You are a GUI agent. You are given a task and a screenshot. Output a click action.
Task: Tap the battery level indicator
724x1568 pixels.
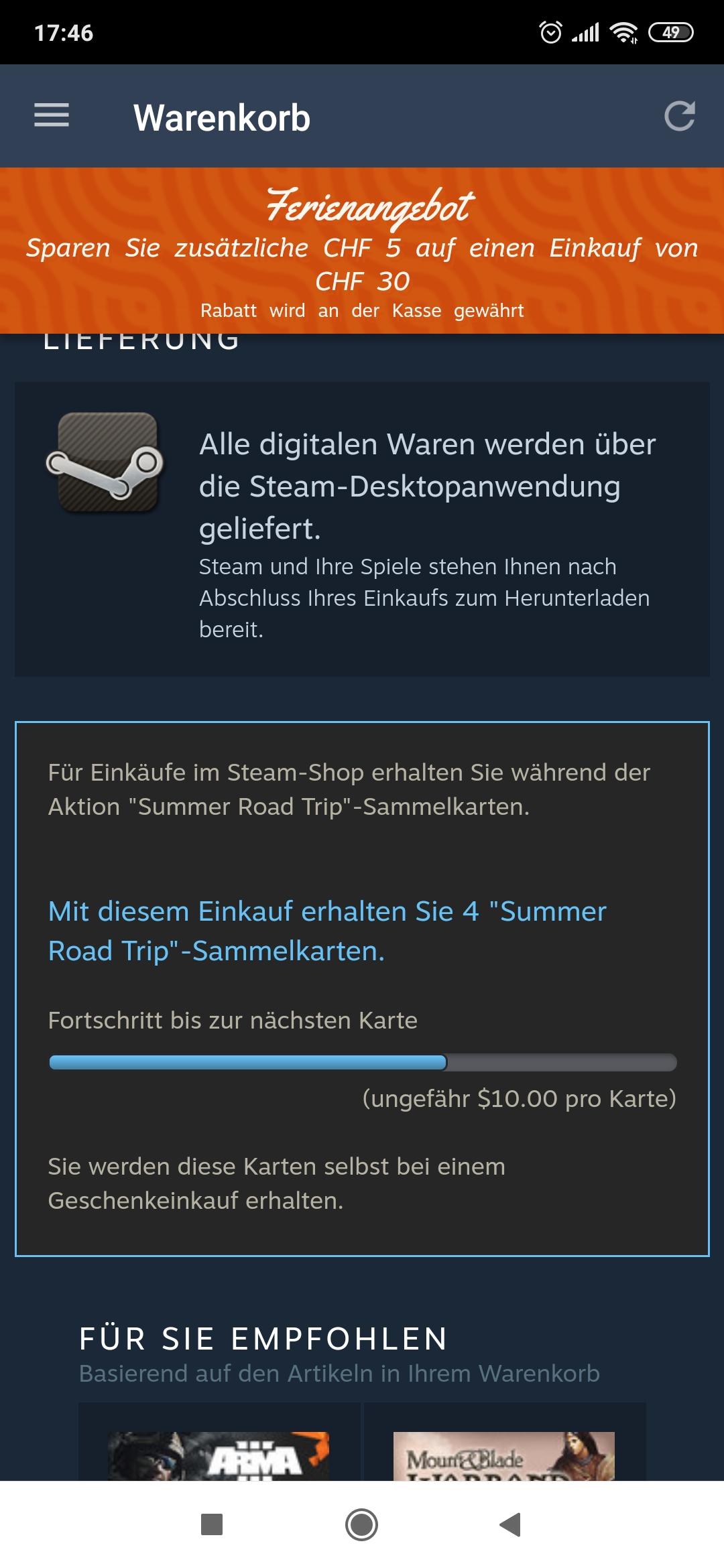671,32
